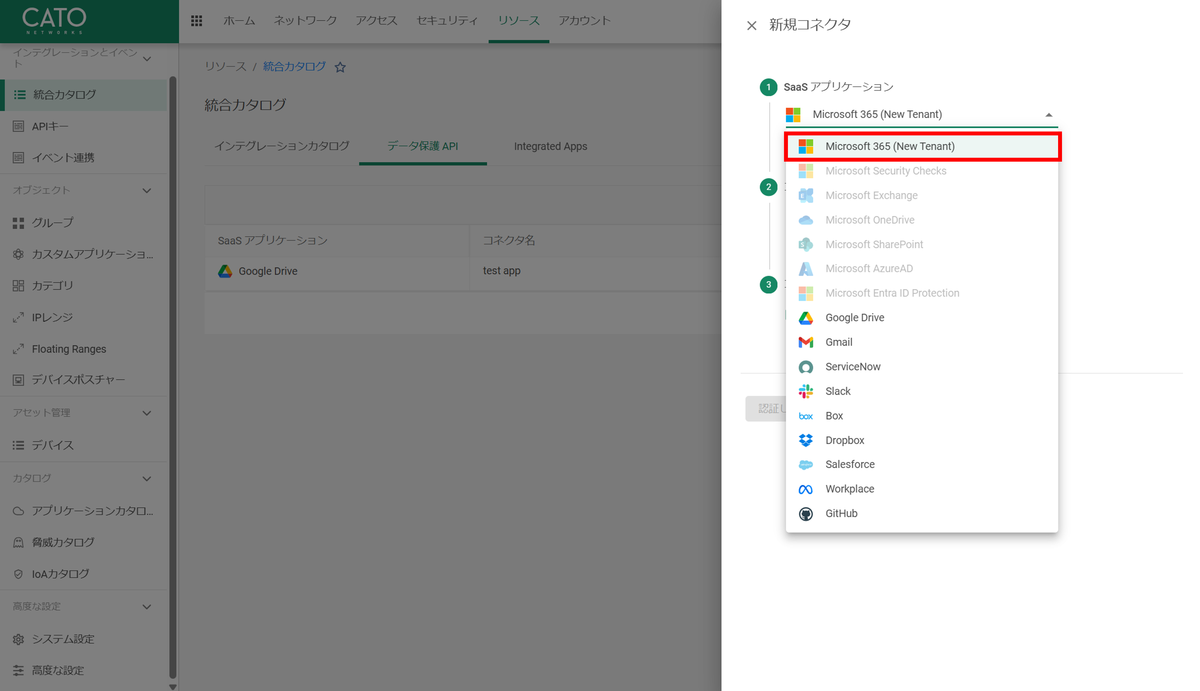Click the リソース breadcrumb link
Screen dimensions: 1200x691
coord(225,67)
